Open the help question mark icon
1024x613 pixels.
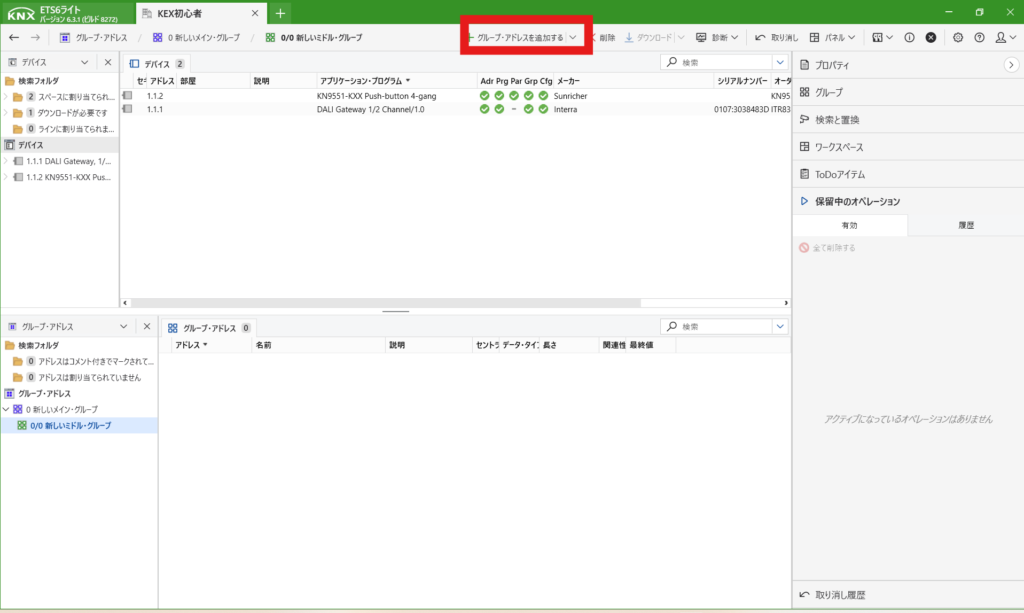[978, 37]
